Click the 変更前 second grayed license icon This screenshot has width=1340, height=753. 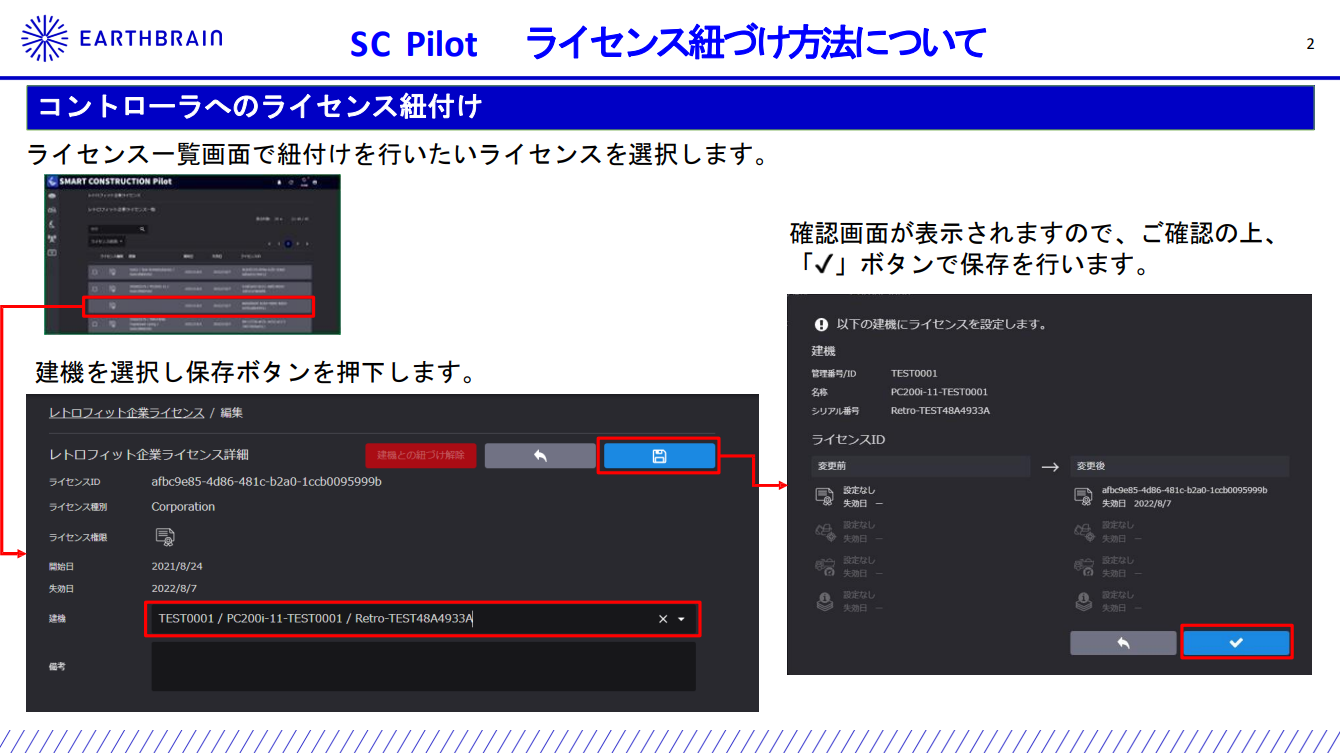[824, 531]
